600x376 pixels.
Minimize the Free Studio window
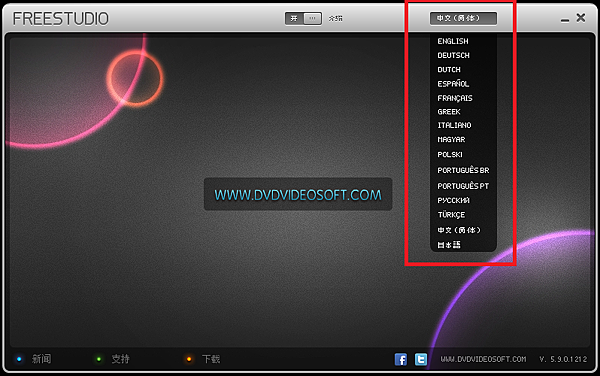[565, 19]
